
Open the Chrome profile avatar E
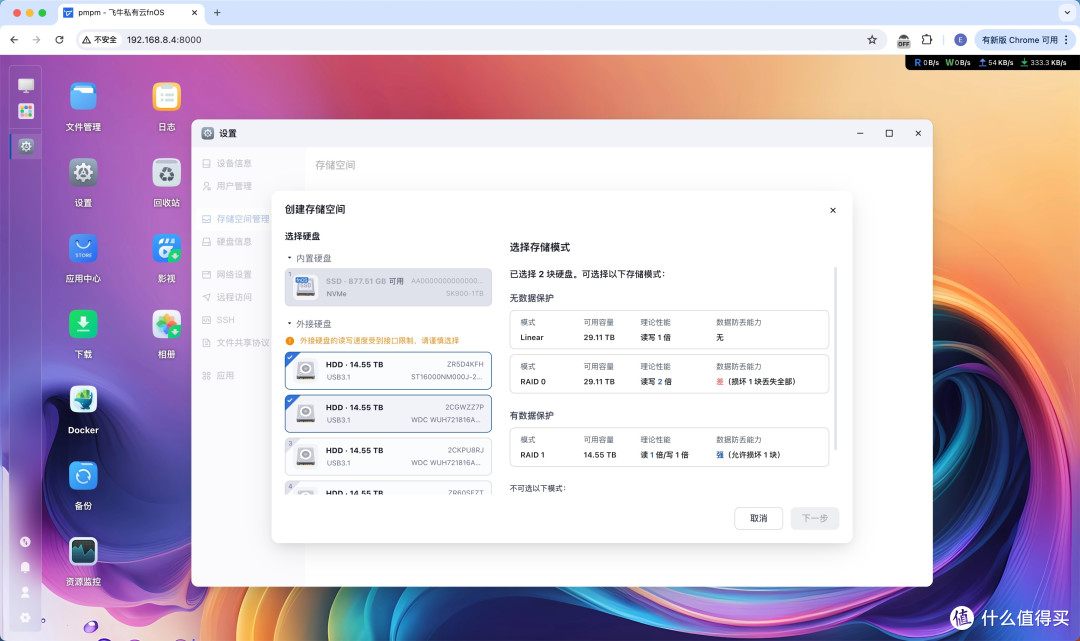[960, 40]
